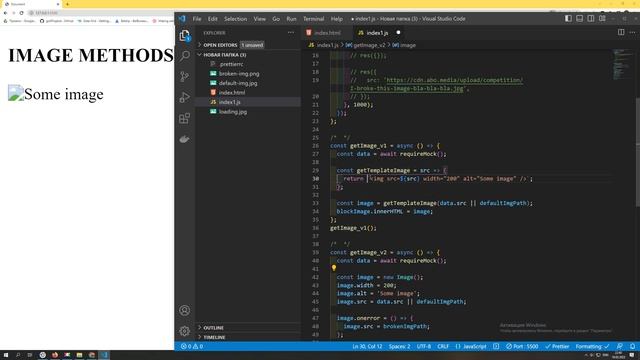Click Spaces: 2 indentation indicator

click(x=399, y=347)
